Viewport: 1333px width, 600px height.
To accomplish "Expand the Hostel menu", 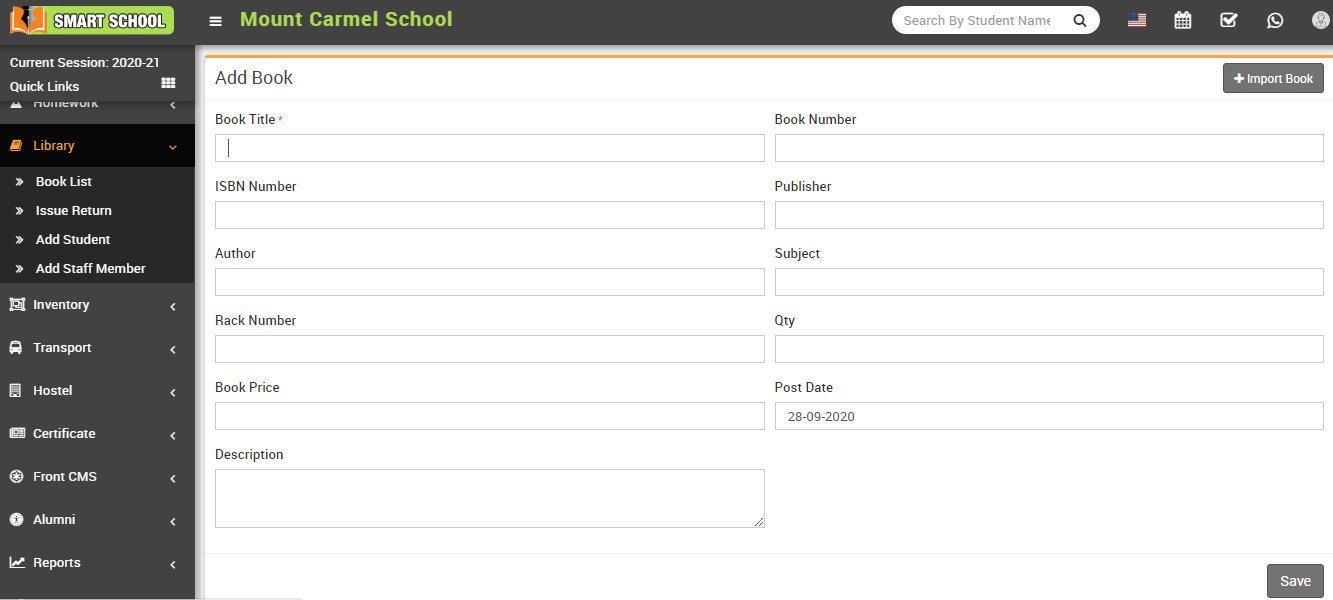I will coord(97,390).
